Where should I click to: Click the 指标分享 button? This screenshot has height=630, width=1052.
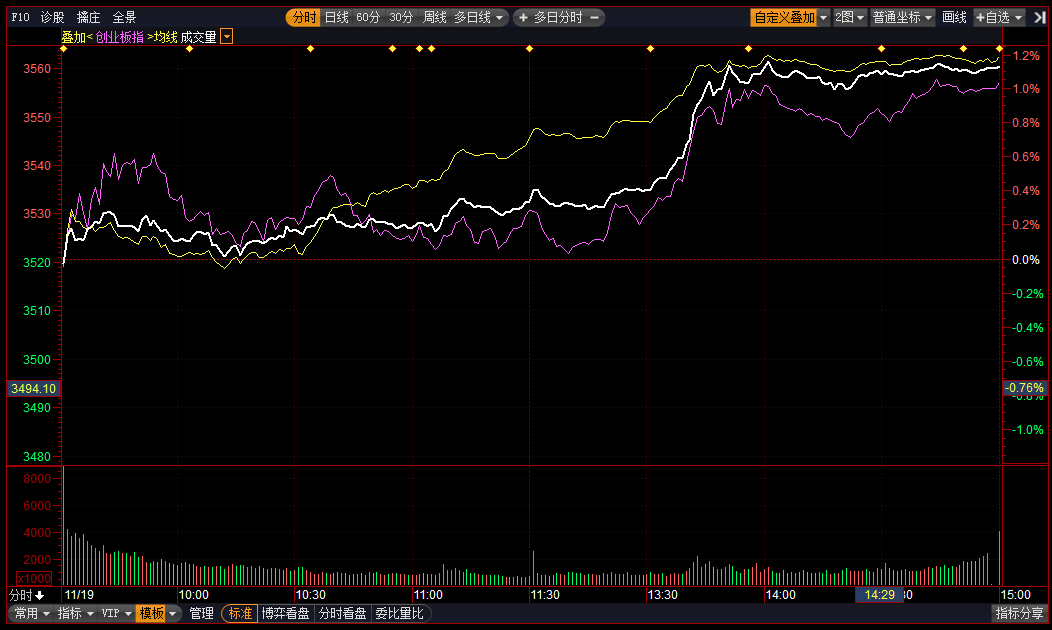coord(1019,613)
